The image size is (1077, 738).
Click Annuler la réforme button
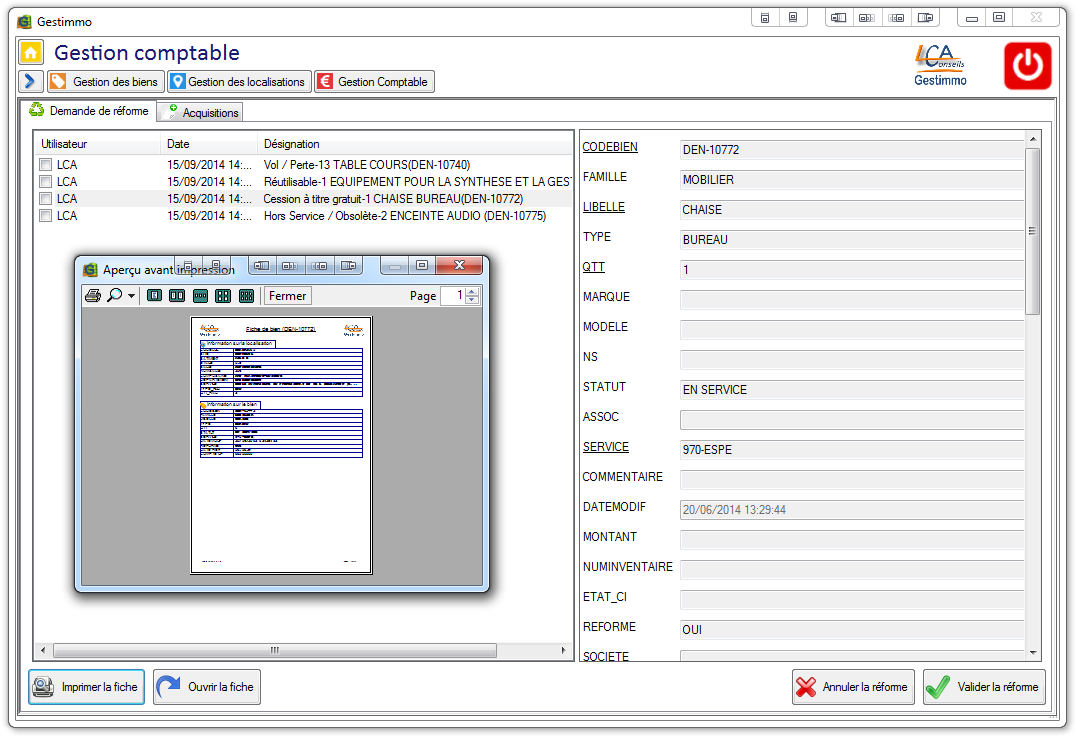(x=853, y=687)
